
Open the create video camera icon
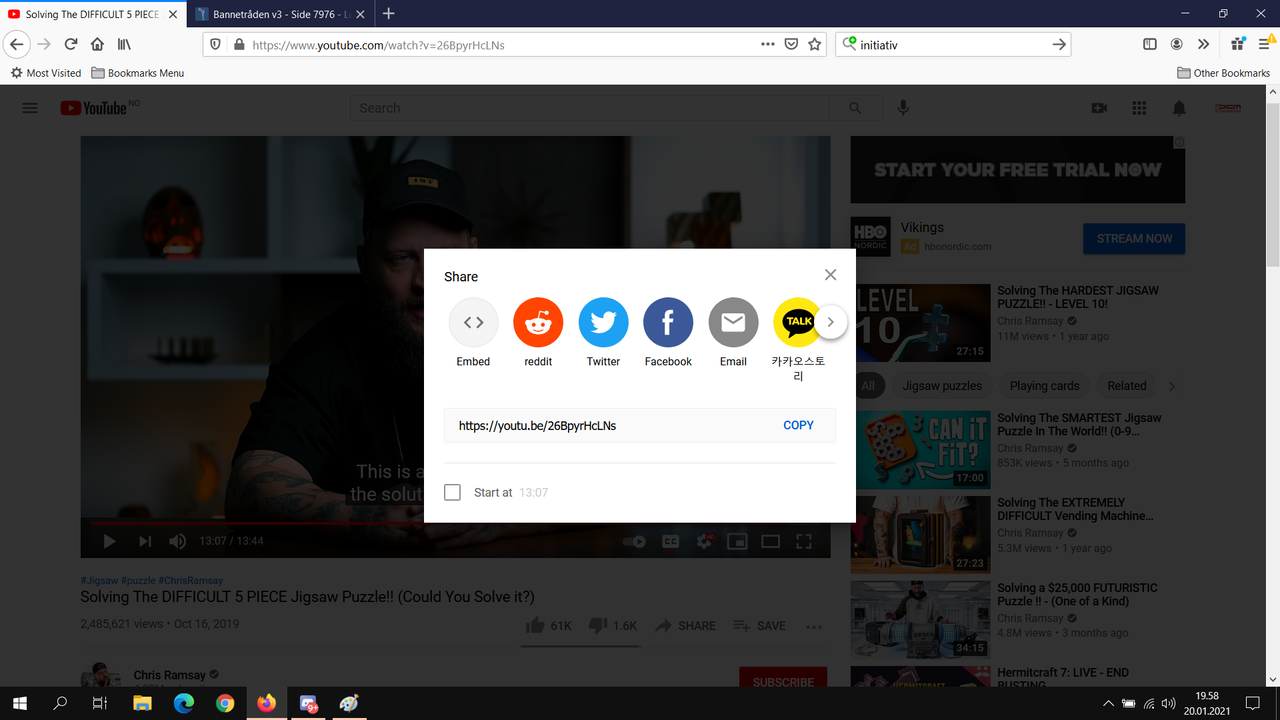(1099, 108)
